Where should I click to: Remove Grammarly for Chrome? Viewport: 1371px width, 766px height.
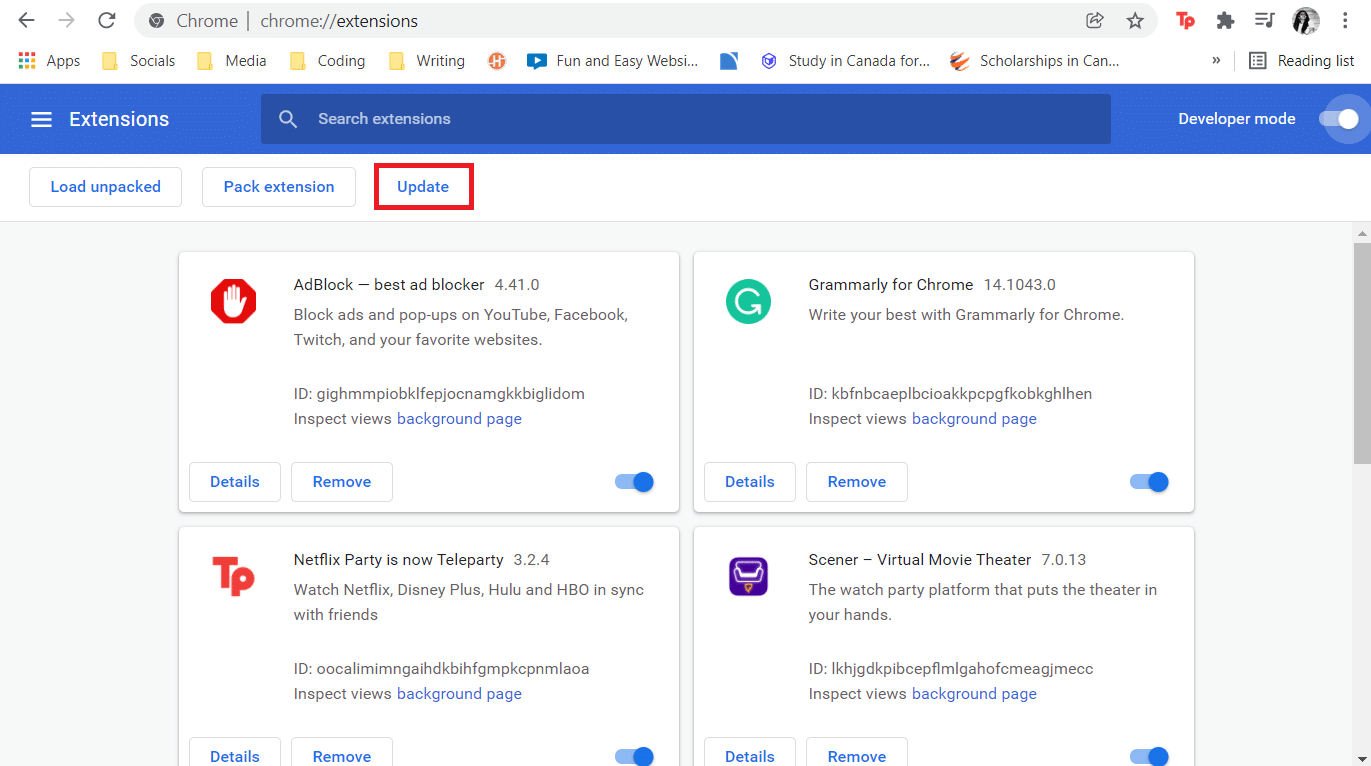pos(857,482)
